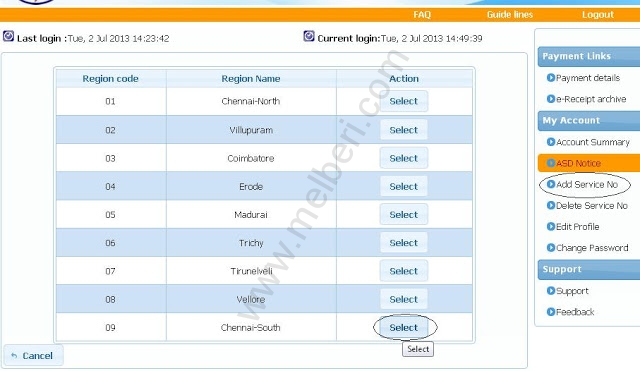Screen dimensions: 640x371
Task: Click the arrow icon next to Feedback
Action: [551, 312]
